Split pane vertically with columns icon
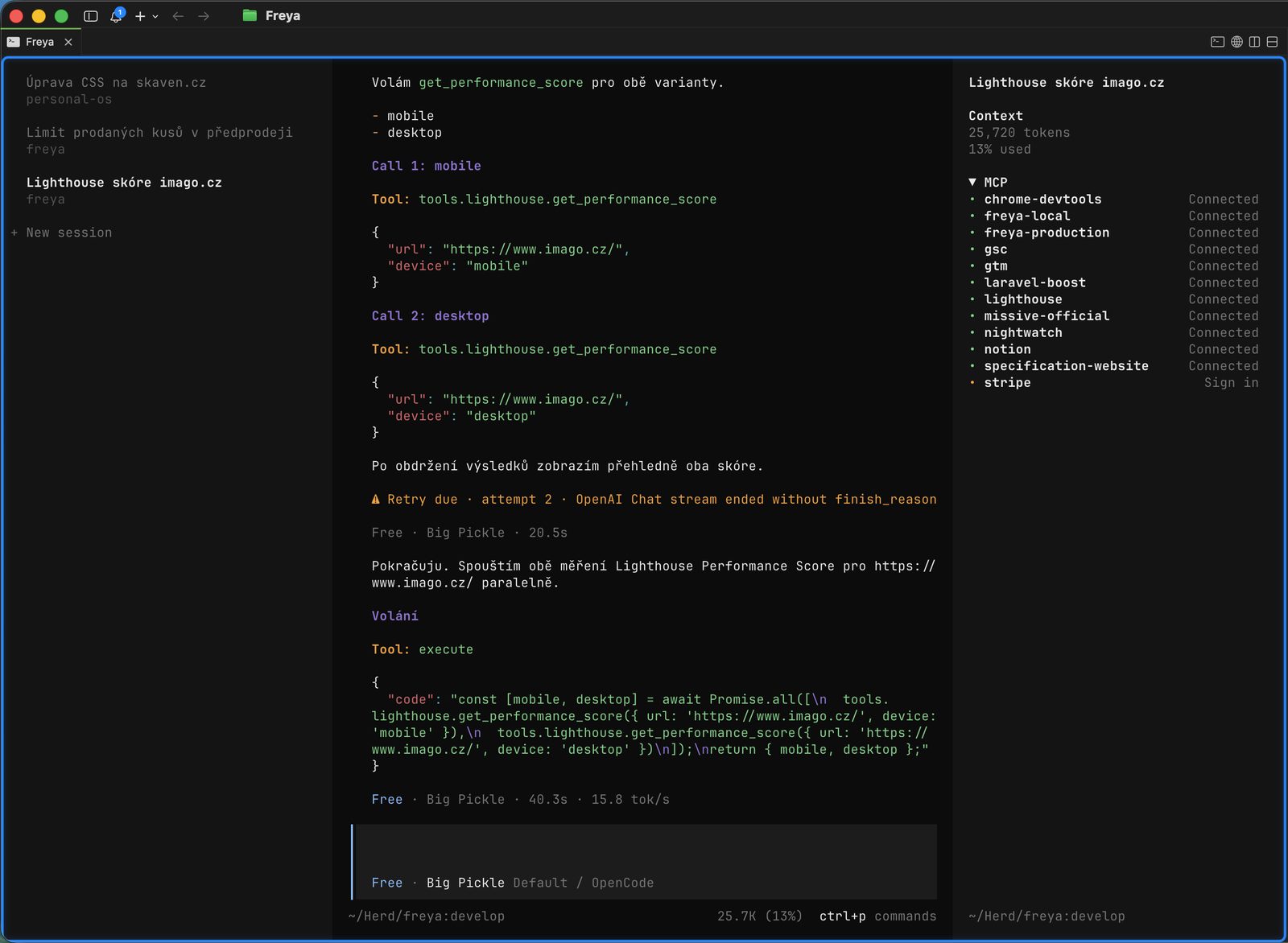Image resolution: width=1288 pixels, height=943 pixels. [x=1254, y=42]
